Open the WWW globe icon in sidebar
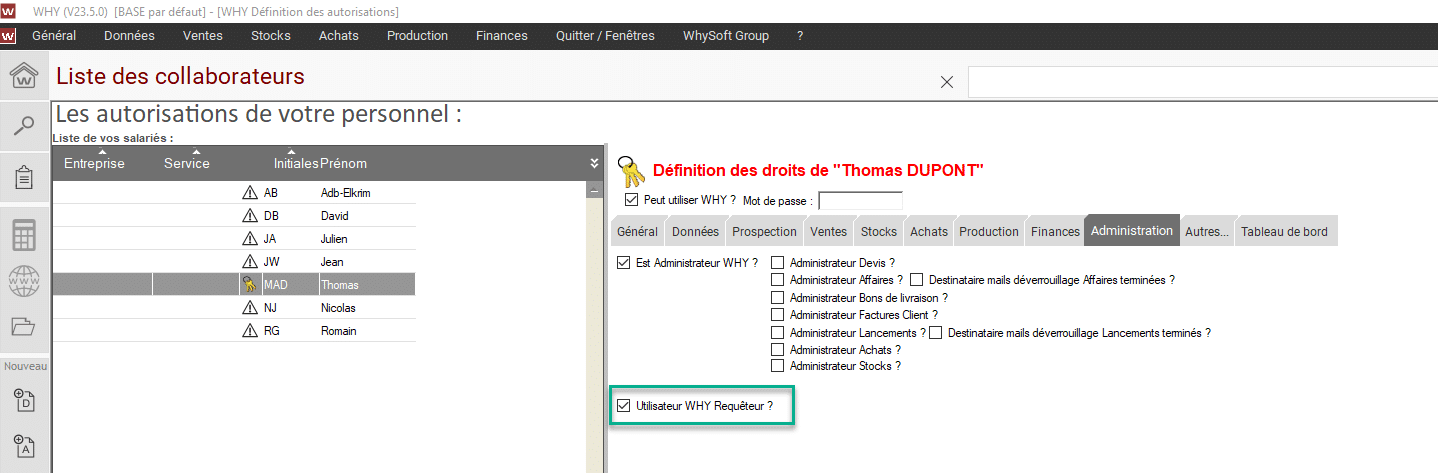Viewport: 1438px width, 473px height. 24,281
